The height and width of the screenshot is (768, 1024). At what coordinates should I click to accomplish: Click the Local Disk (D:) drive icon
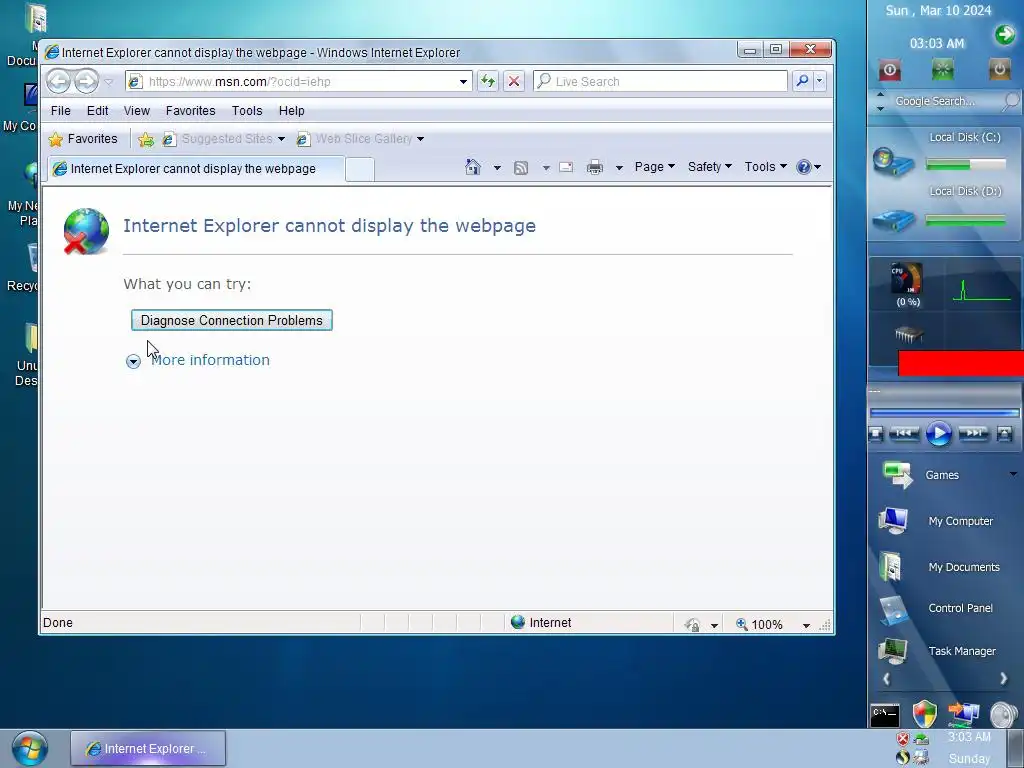coord(893,220)
